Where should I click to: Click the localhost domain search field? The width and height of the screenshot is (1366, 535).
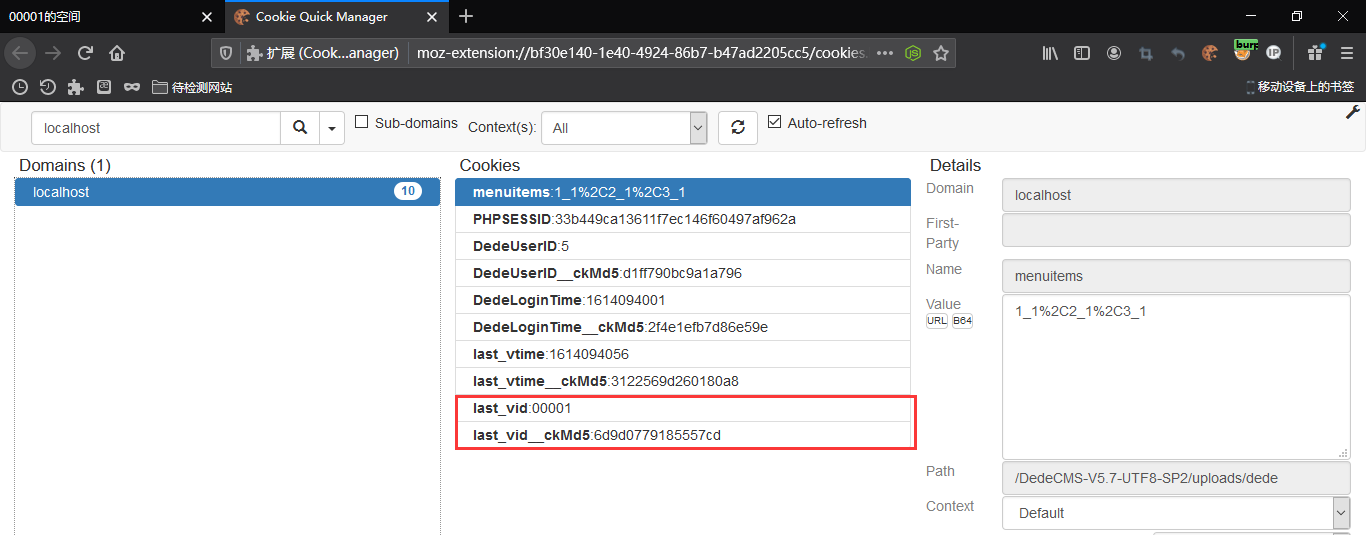pyautogui.click(x=156, y=128)
